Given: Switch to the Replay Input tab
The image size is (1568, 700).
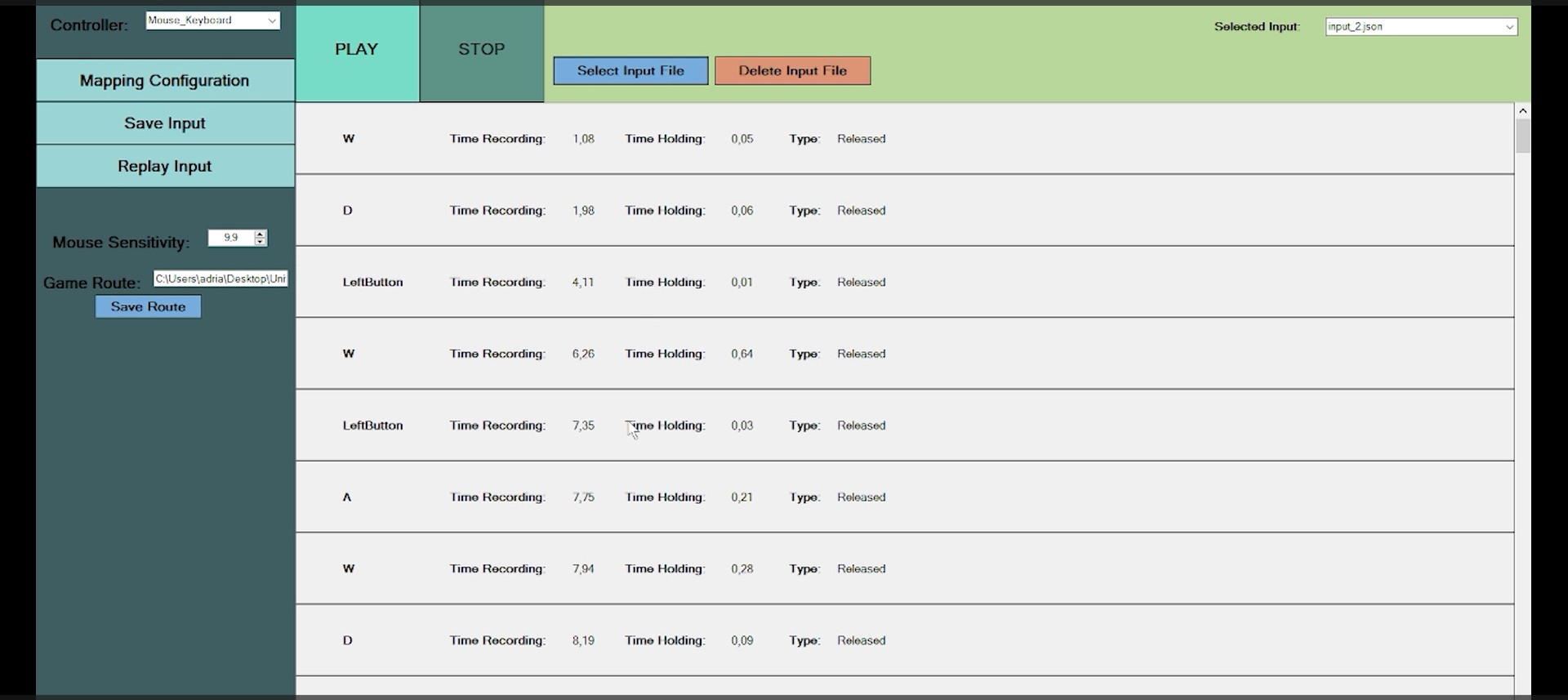Looking at the screenshot, I should click(165, 167).
